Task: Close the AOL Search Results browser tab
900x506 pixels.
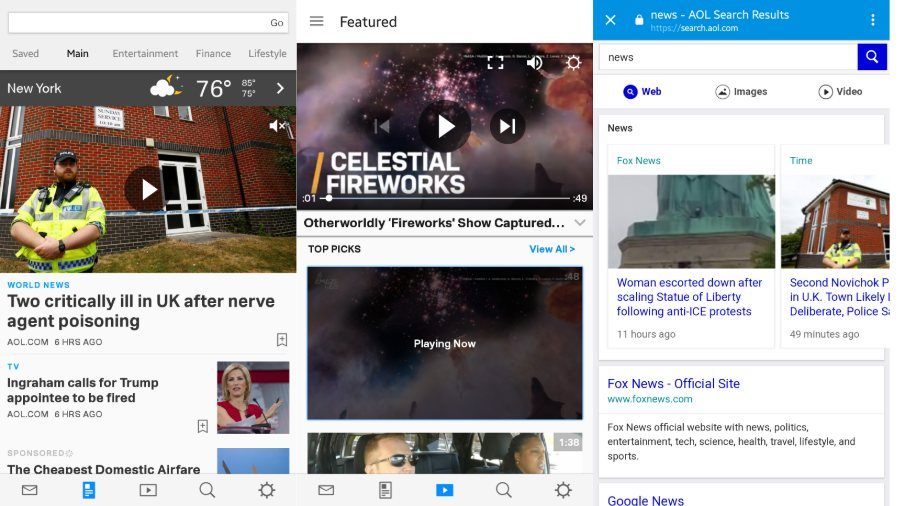Action: point(610,20)
